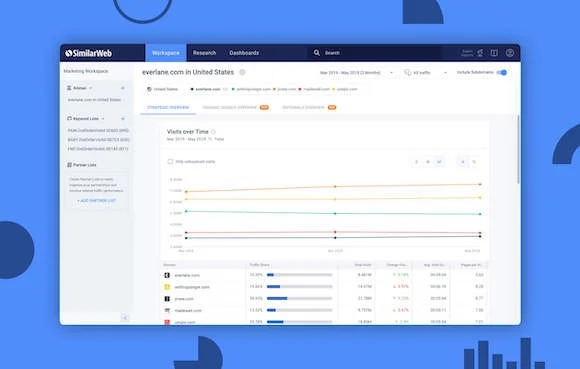Select daily (D) granularity
This screenshot has width=580, height=369.
tap(417, 162)
